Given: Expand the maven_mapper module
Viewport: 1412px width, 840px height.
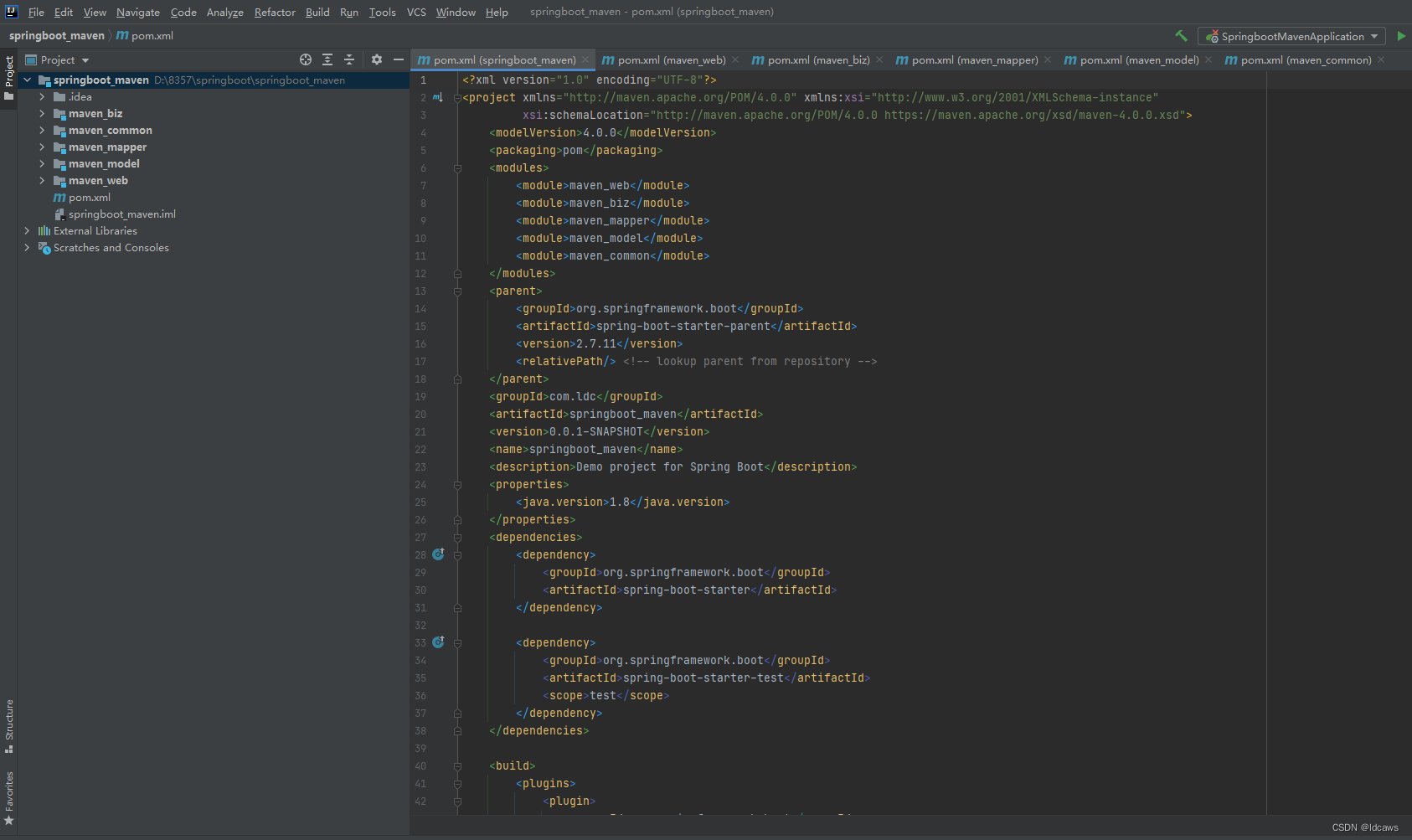Looking at the screenshot, I should pyautogui.click(x=42, y=147).
